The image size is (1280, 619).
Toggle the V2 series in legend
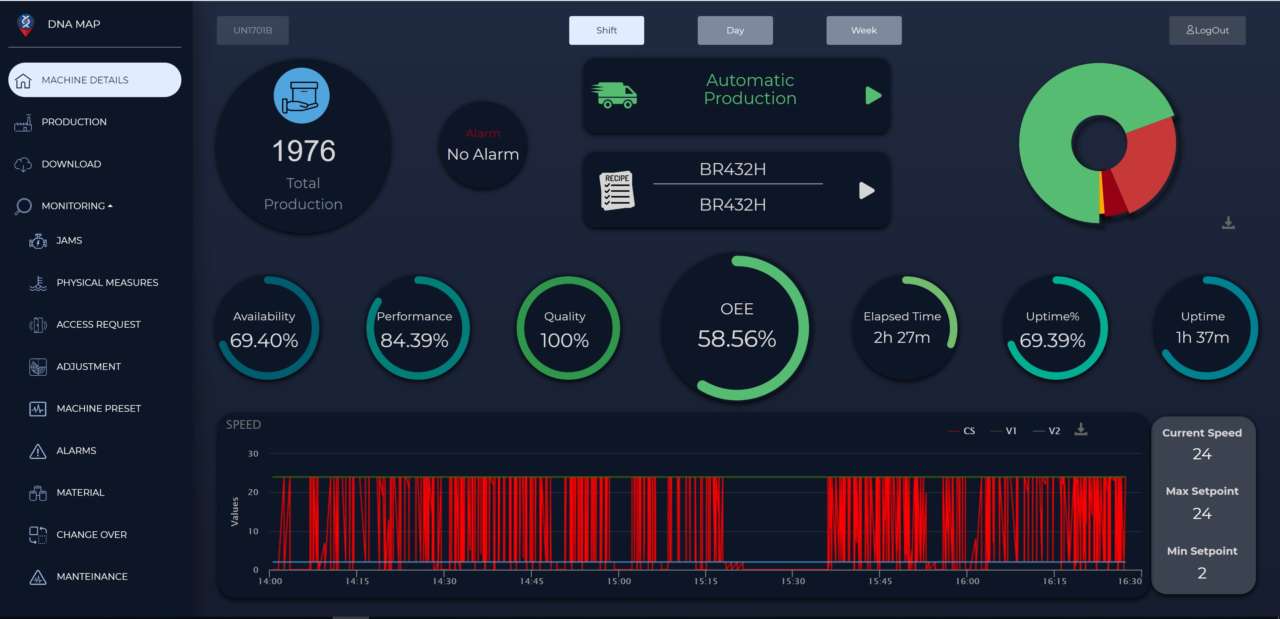tap(1047, 431)
